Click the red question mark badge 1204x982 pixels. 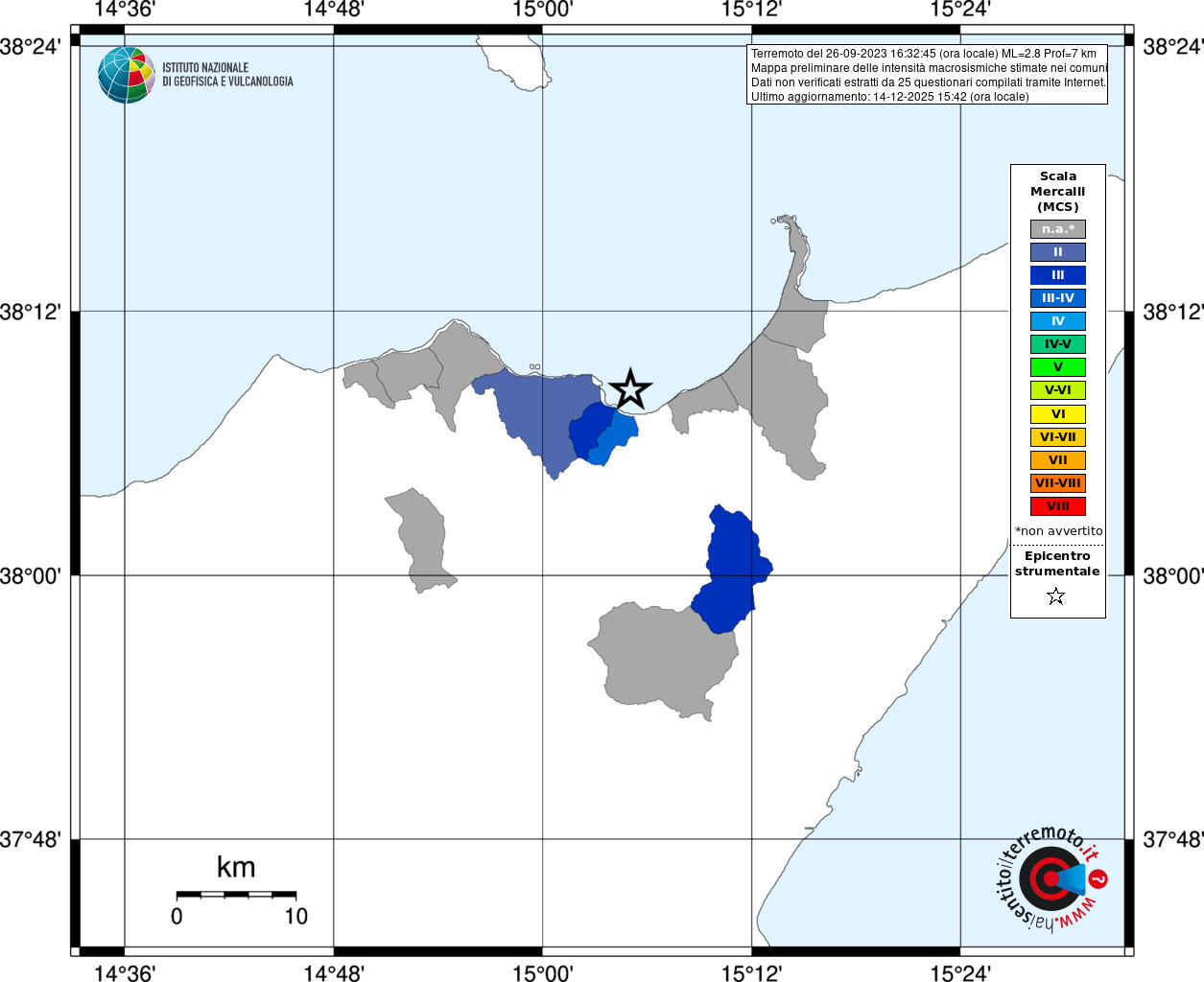(1098, 878)
